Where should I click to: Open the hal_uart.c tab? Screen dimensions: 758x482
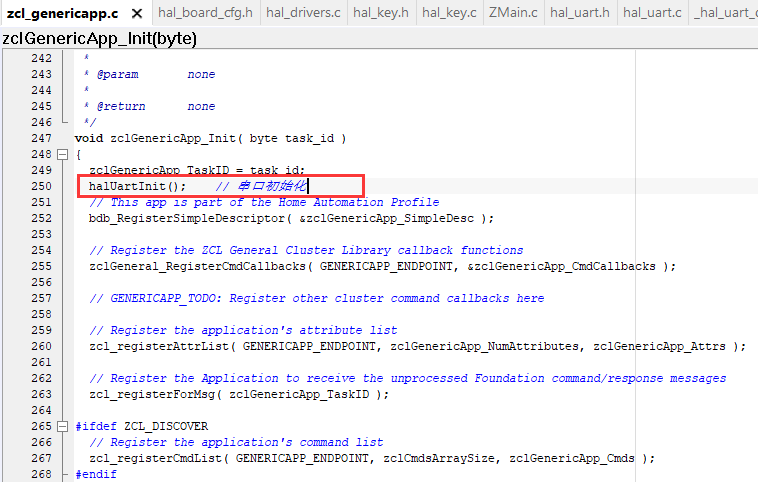(x=652, y=13)
